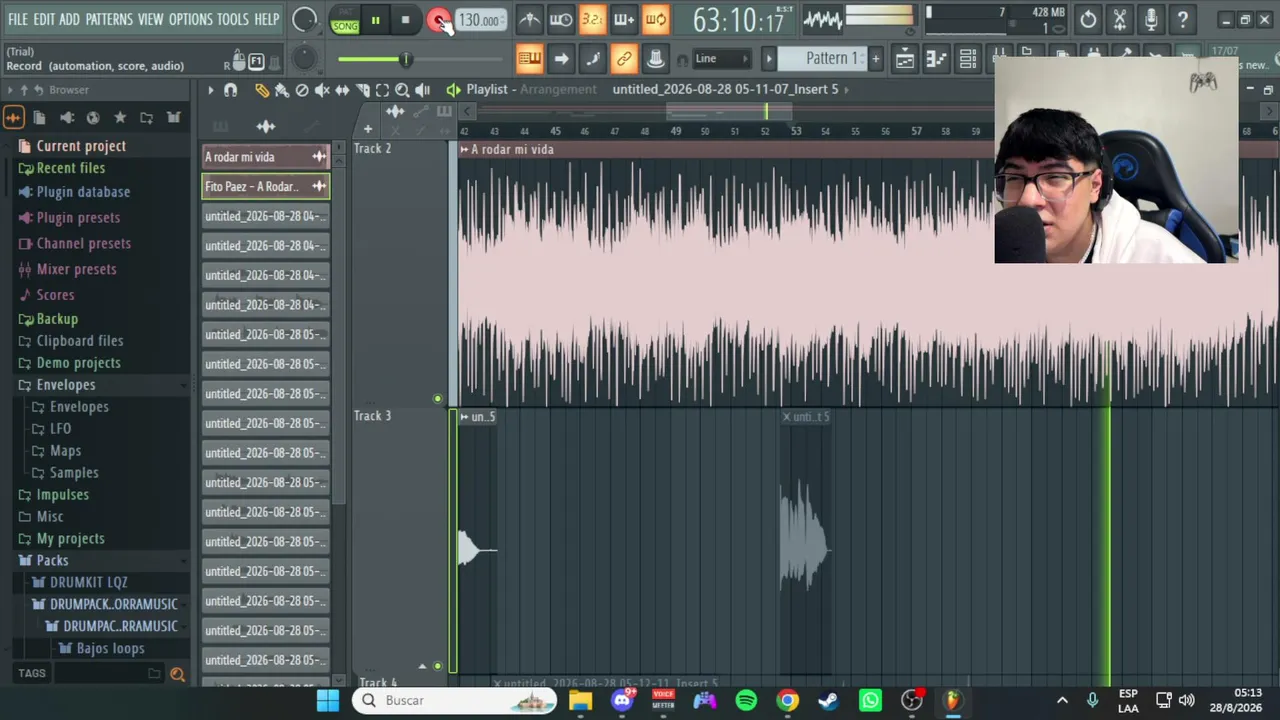1280x720 pixels.
Task: Click the browser All tab waveform icon
Action: 13,118
